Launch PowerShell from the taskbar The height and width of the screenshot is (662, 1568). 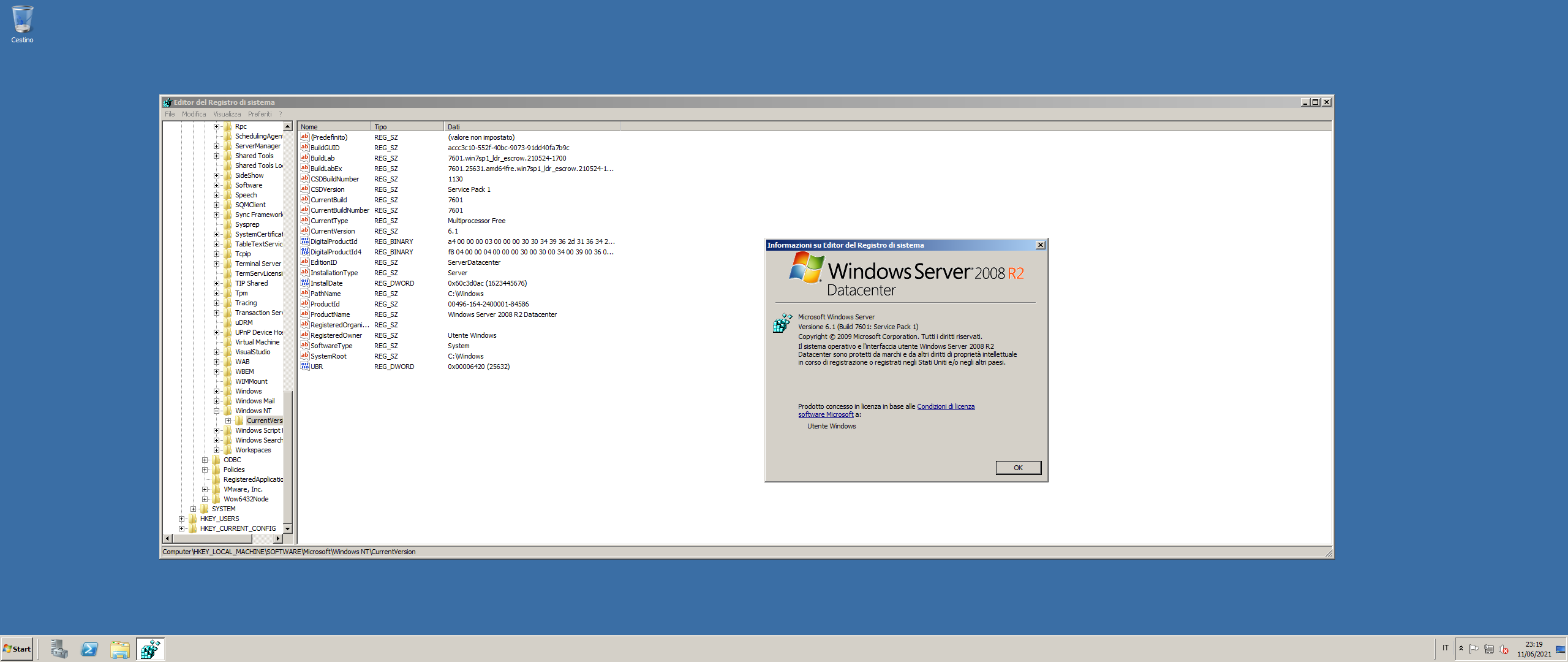89,649
